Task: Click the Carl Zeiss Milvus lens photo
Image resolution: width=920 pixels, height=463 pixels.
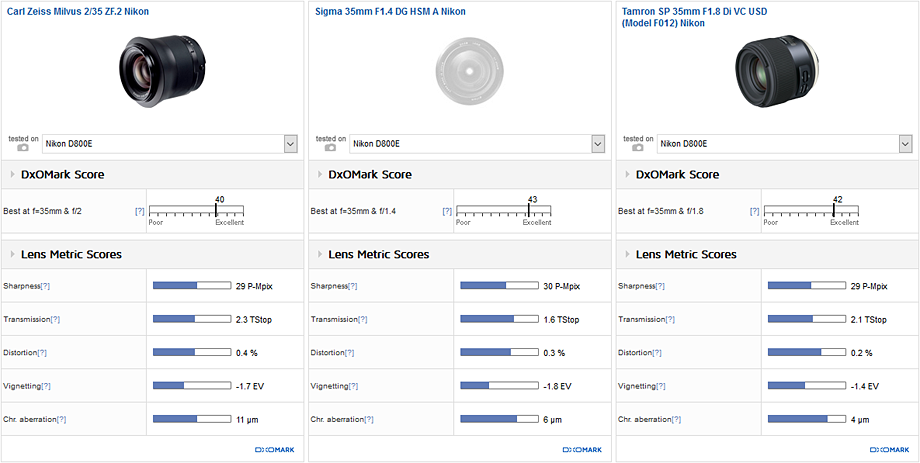Action: coord(163,69)
